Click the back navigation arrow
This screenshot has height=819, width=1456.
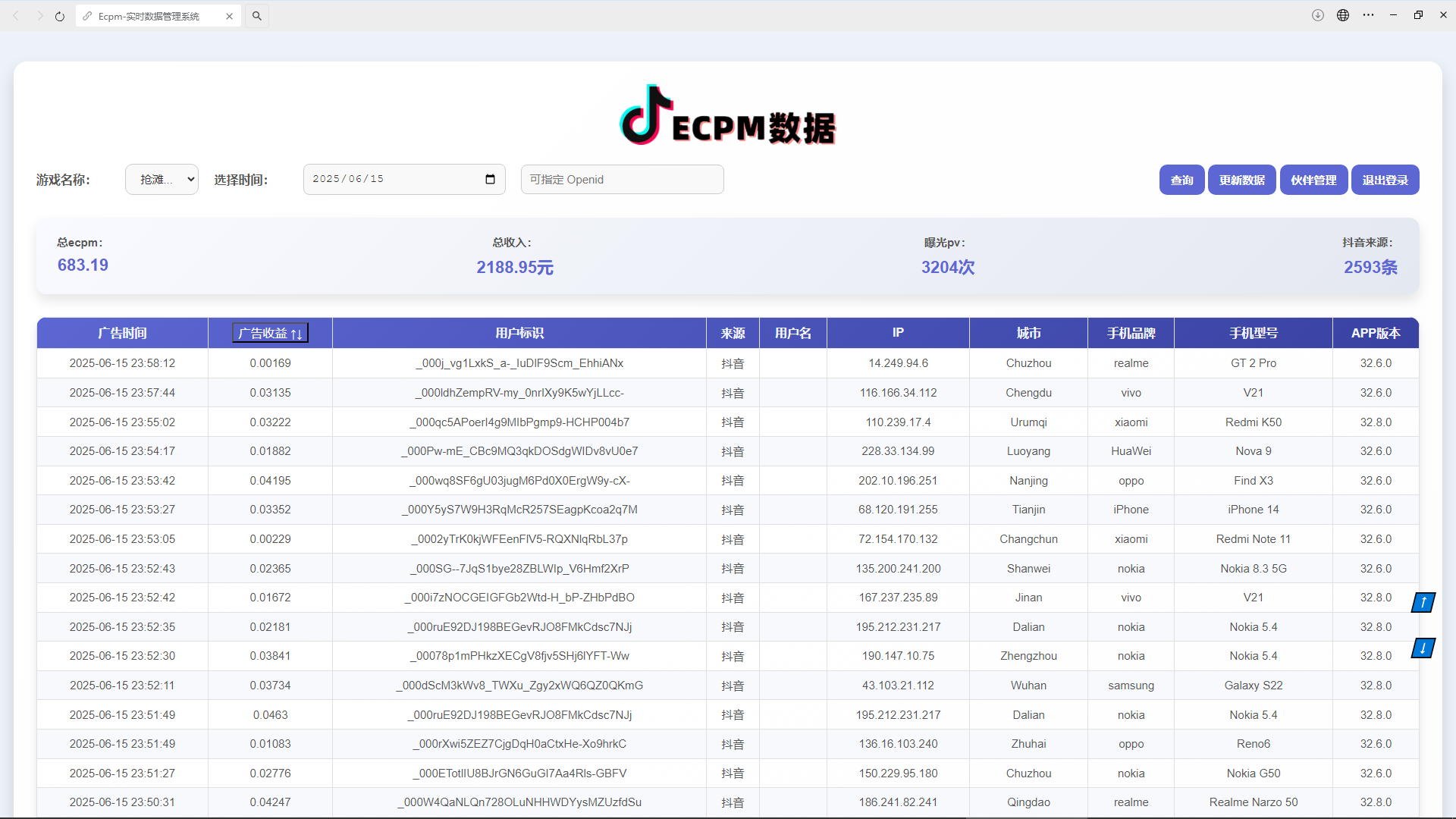pyautogui.click(x=16, y=15)
